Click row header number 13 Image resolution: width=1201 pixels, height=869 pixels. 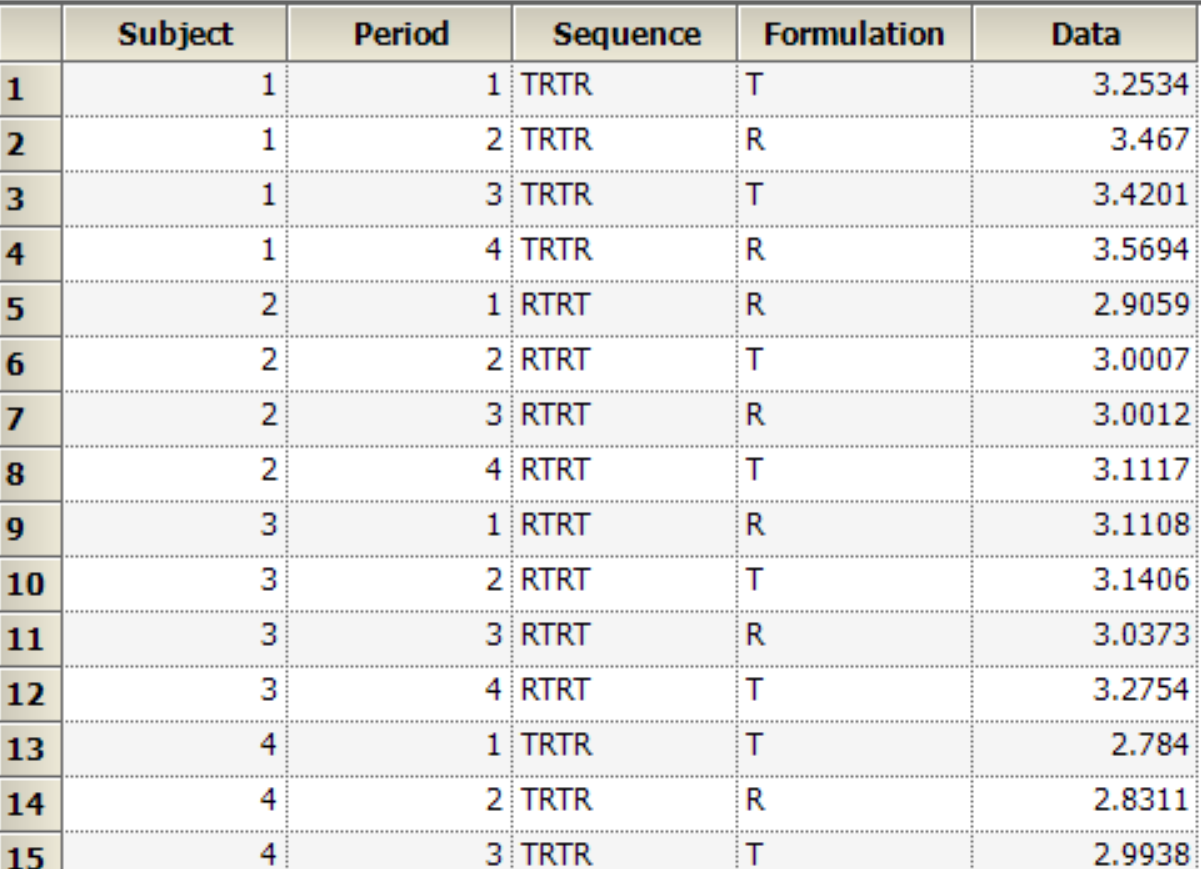point(30,749)
